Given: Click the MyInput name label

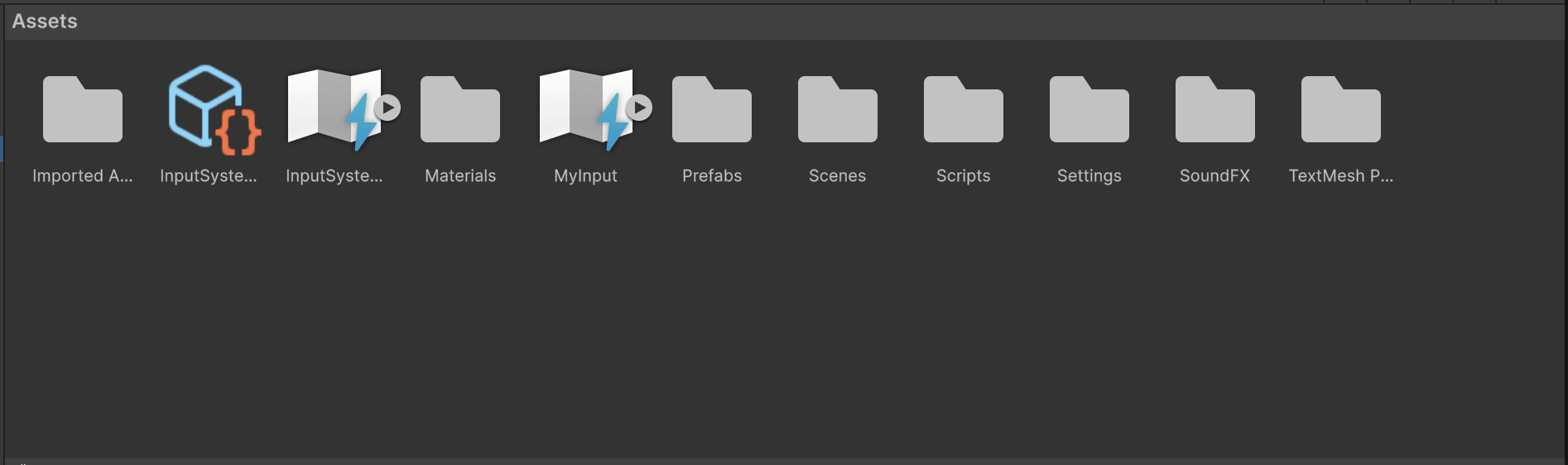Looking at the screenshot, I should (x=586, y=175).
